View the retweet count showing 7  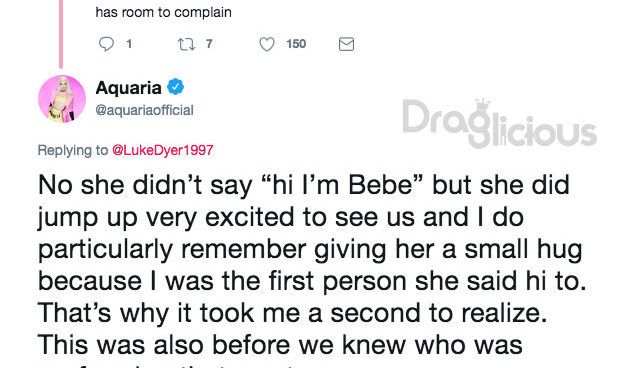click(209, 44)
